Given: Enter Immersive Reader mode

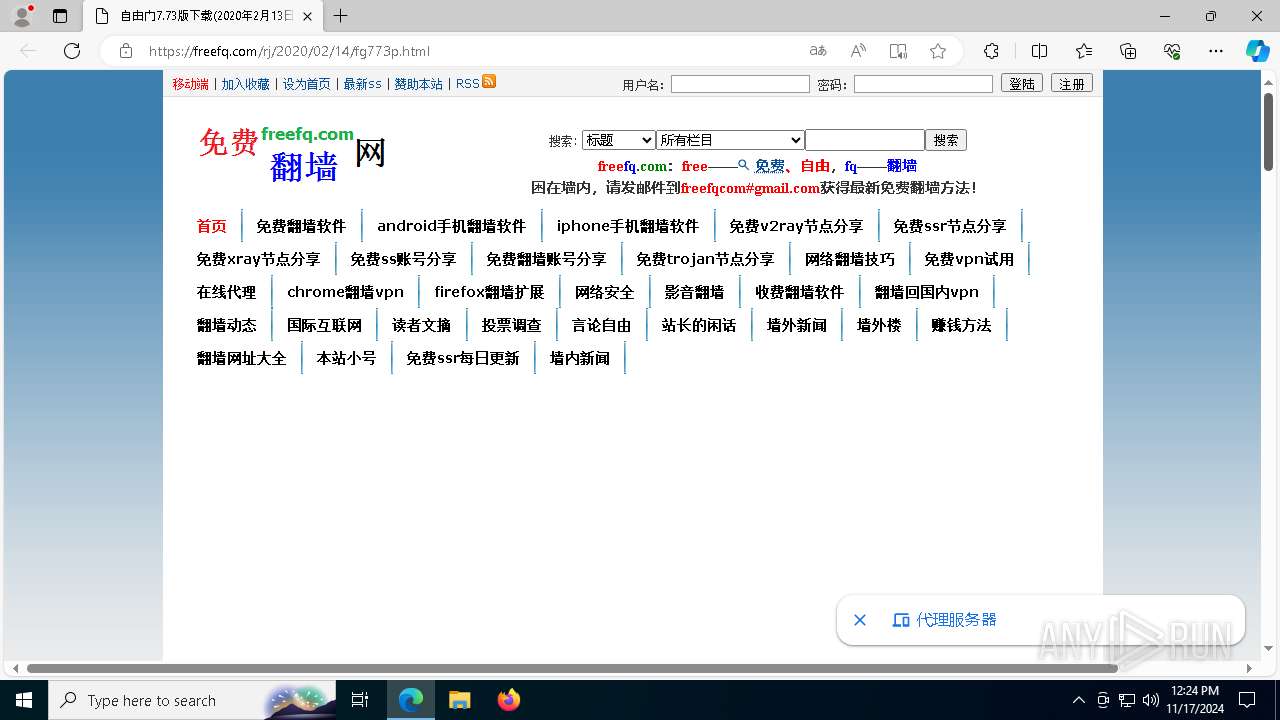Looking at the screenshot, I should (898, 51).
